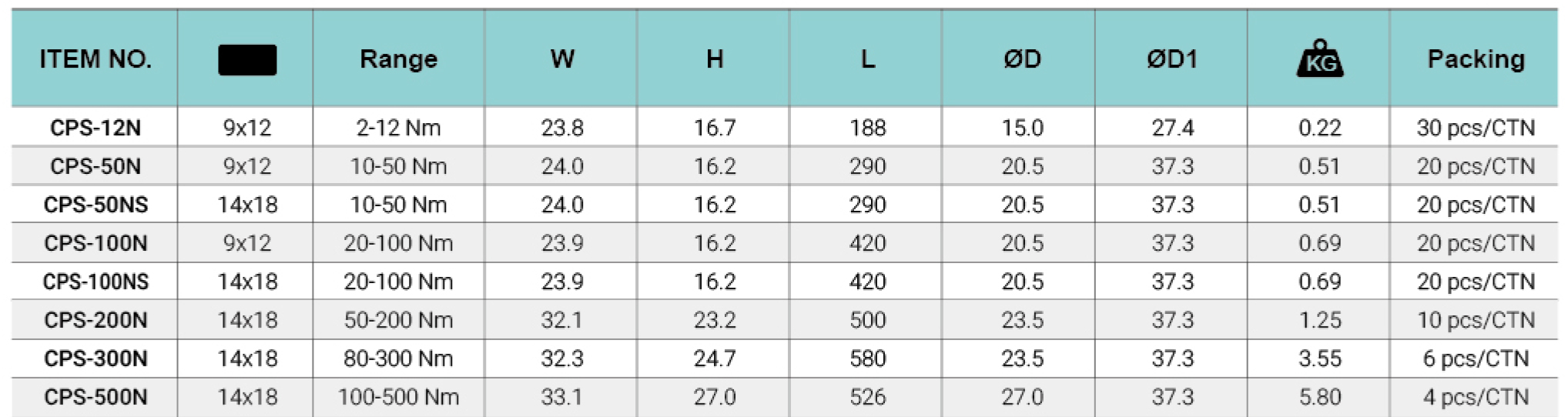Select item CPS-12N
The image size is (1568, 417).
pos(95,128)
